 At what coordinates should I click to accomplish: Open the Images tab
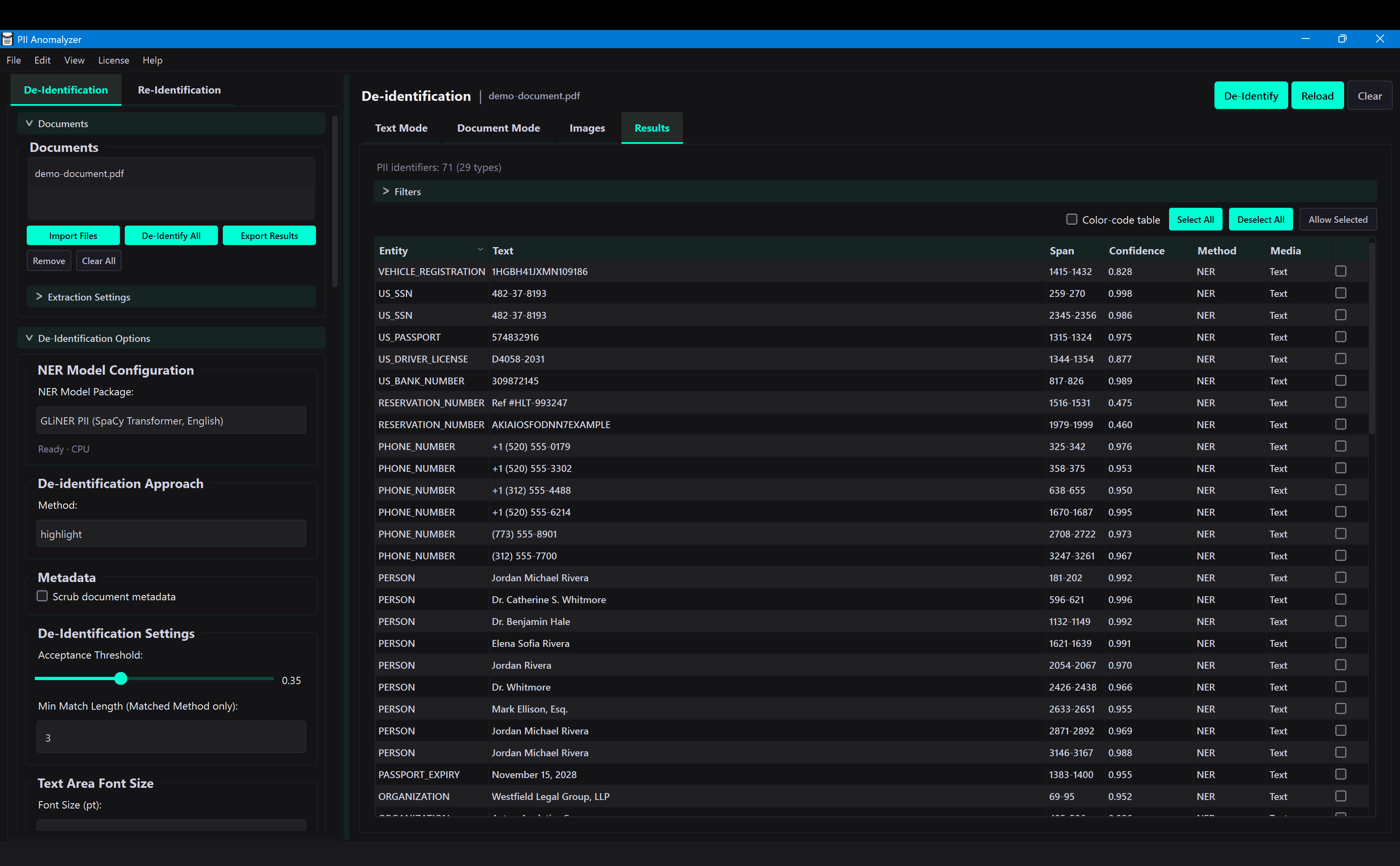tap(587, 128)
